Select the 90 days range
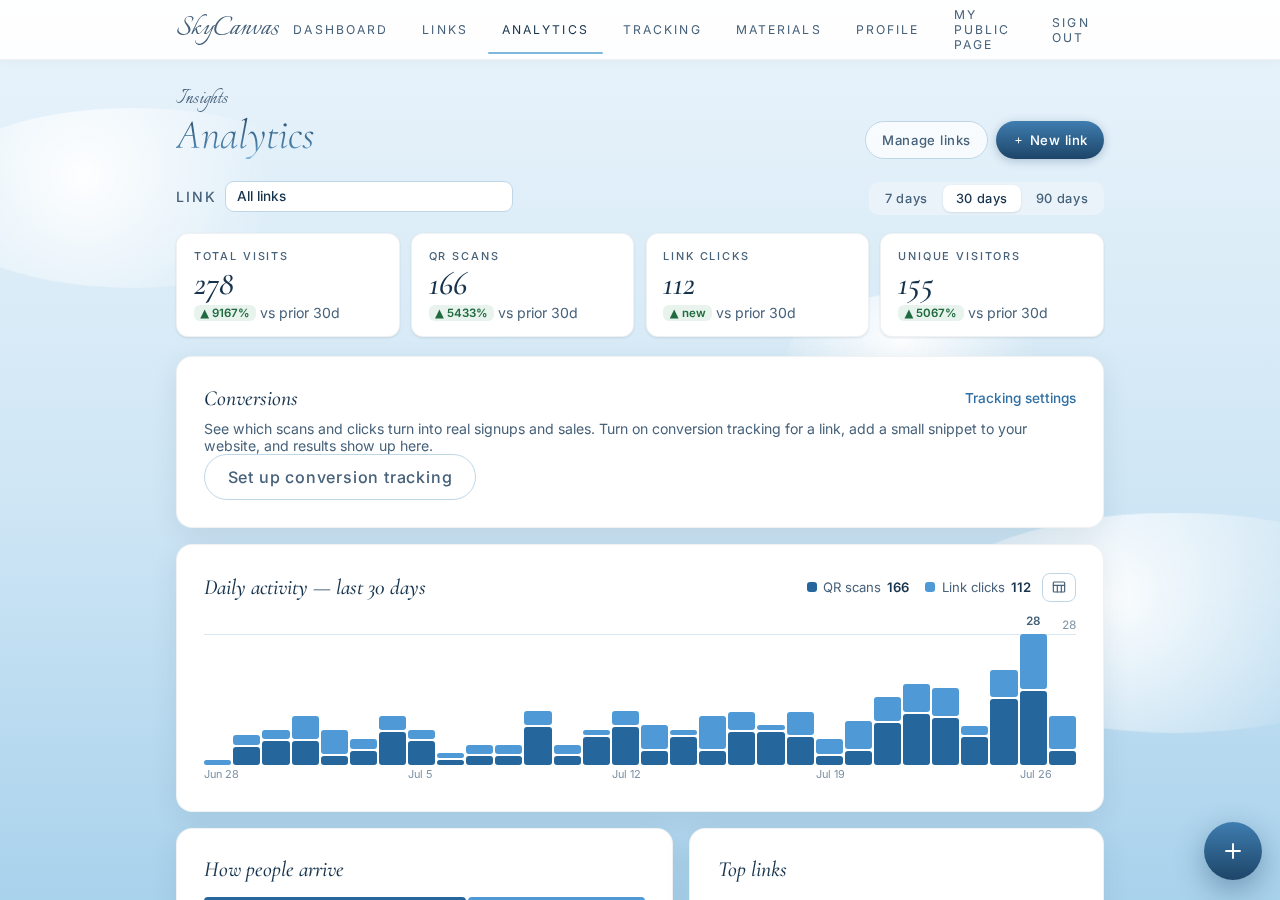The height and width of the screenshot is (900, 1280). point(1062,198)
